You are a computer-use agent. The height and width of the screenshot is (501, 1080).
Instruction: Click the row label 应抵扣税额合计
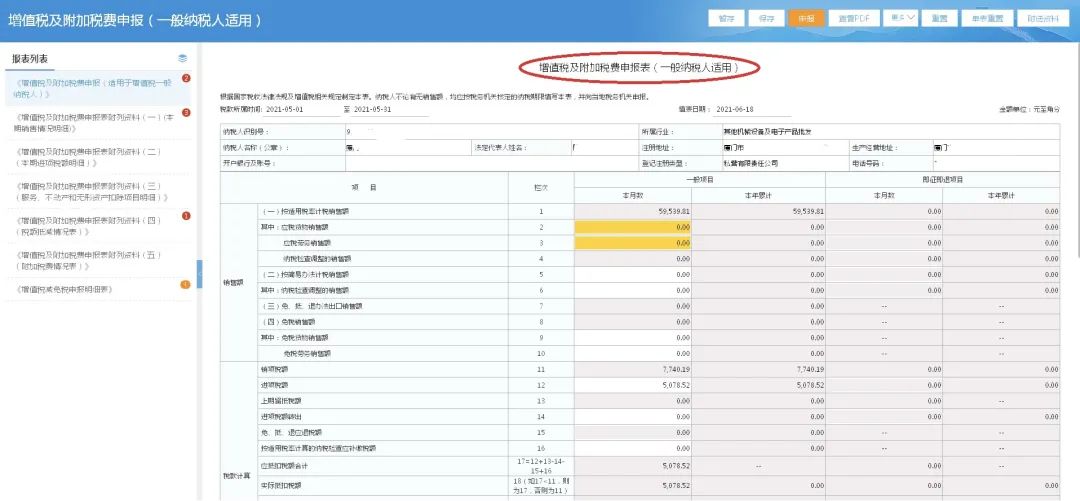click(x=285, y=466)
